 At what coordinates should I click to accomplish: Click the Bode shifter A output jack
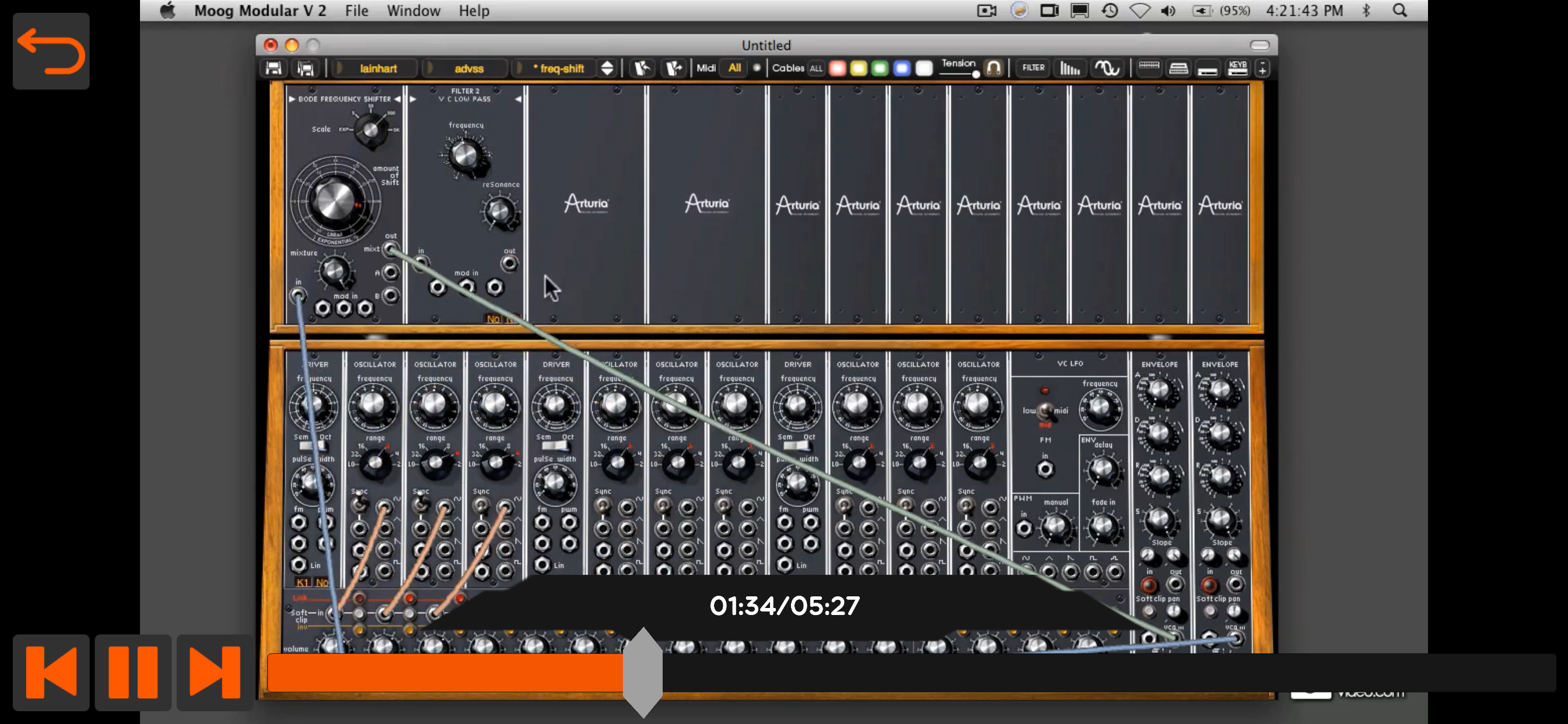[x=390, y=272]
